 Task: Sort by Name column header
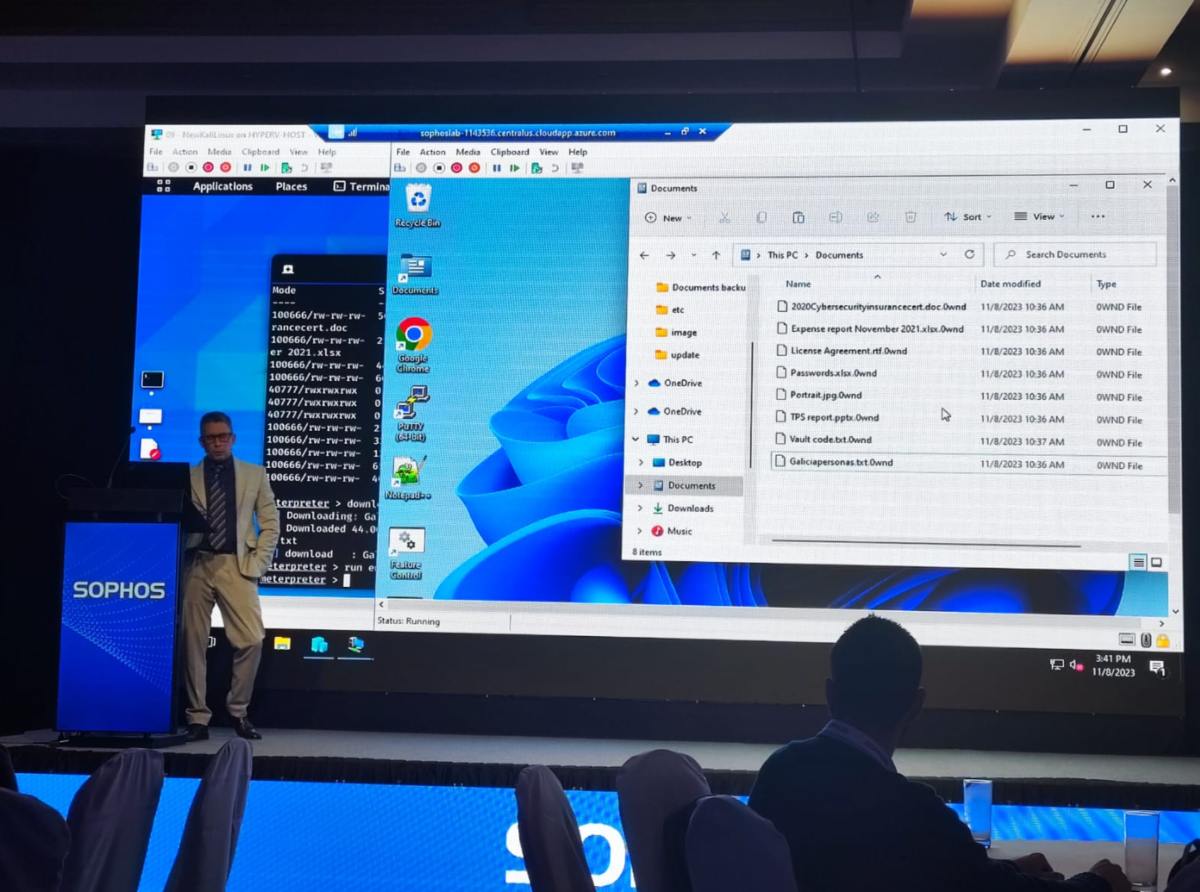798,284
